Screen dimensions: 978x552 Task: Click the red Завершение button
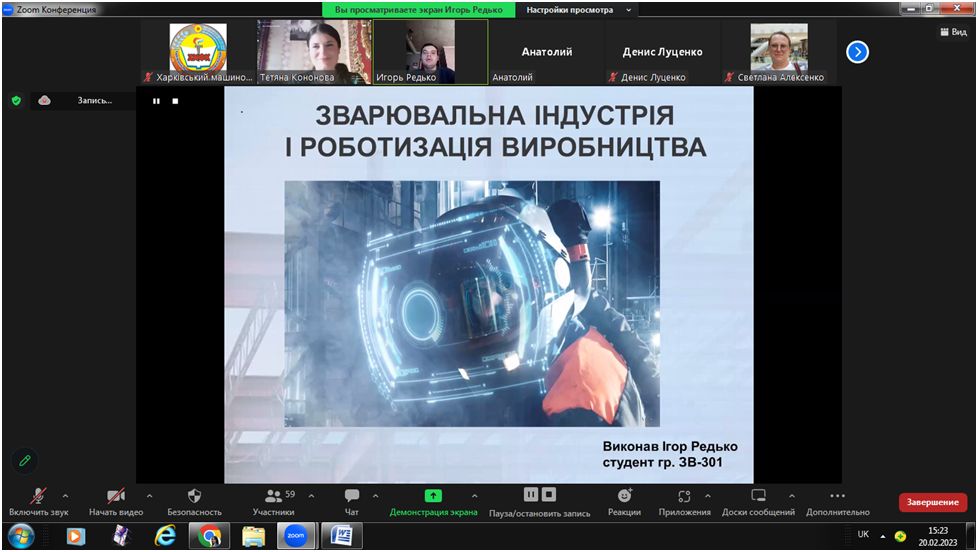click(932, 502)
